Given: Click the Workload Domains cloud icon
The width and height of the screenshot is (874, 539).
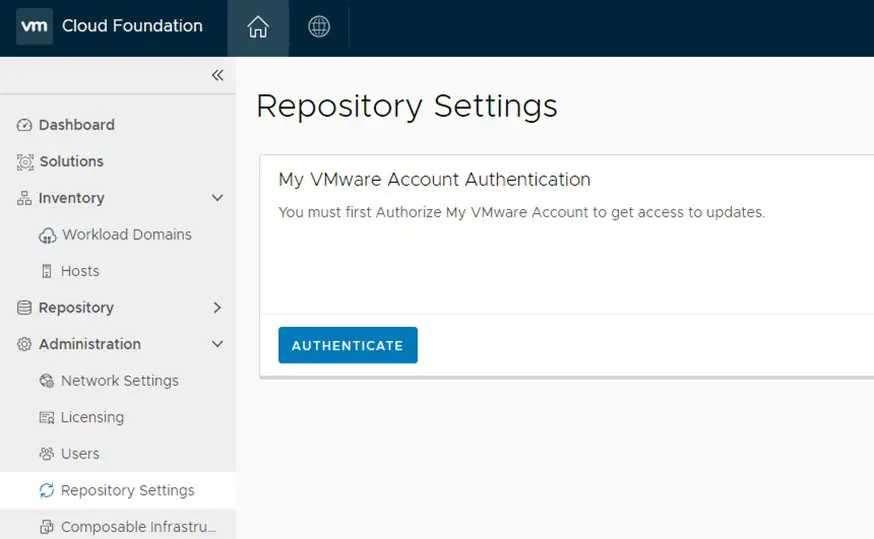Looking at the screenshot, I should point(47,235).
